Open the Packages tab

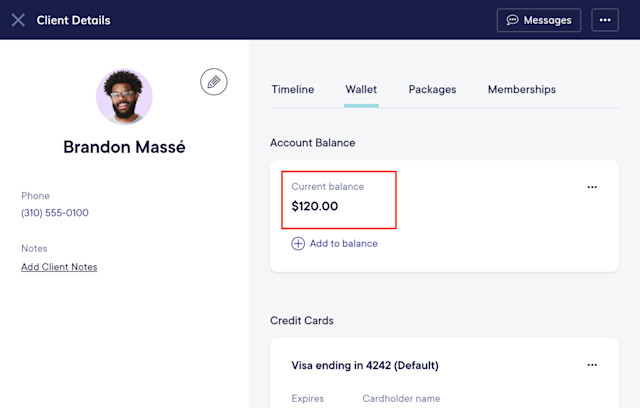pos(432,89)
